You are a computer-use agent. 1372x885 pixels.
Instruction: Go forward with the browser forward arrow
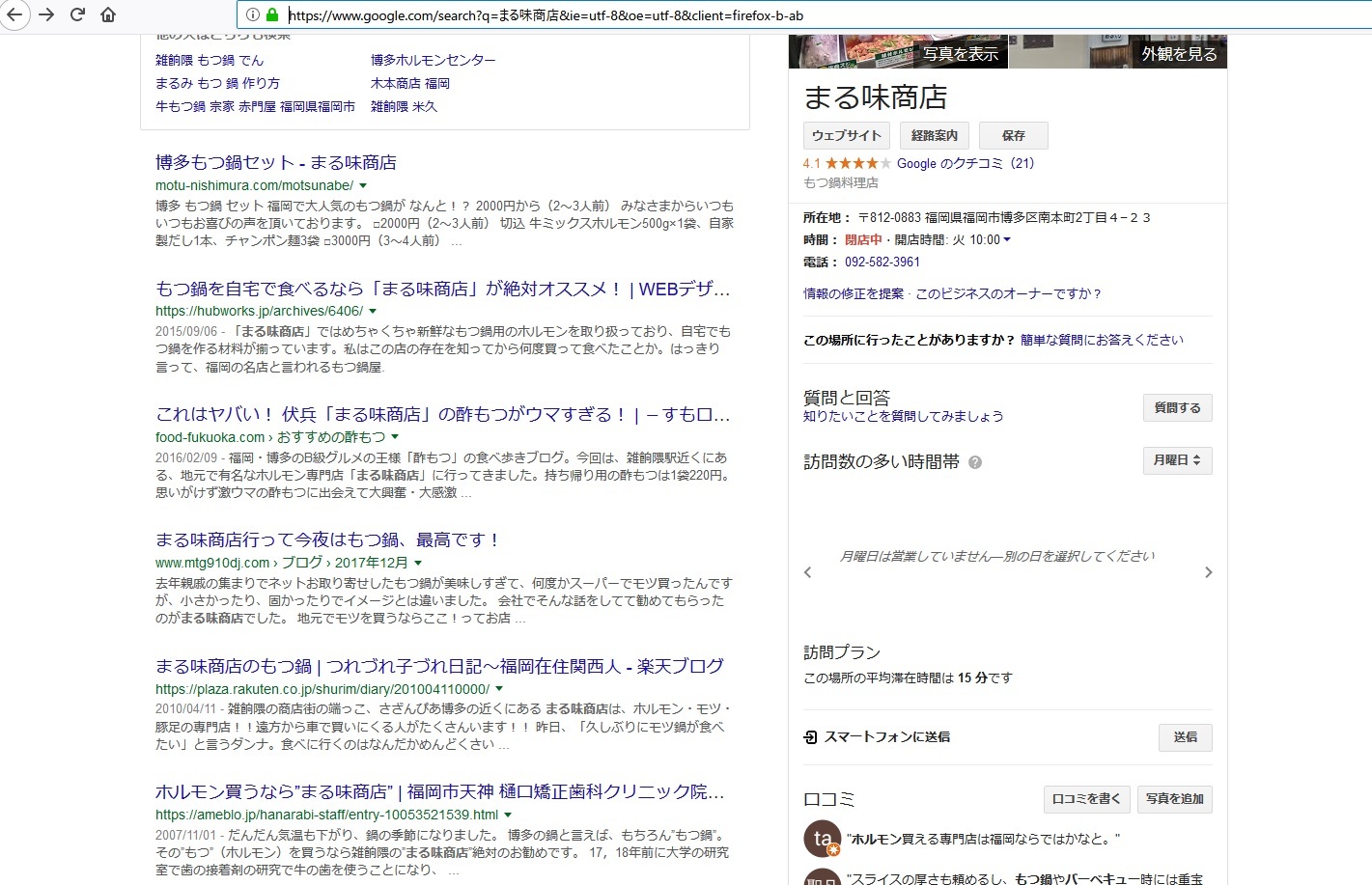[x=46, y=14]
